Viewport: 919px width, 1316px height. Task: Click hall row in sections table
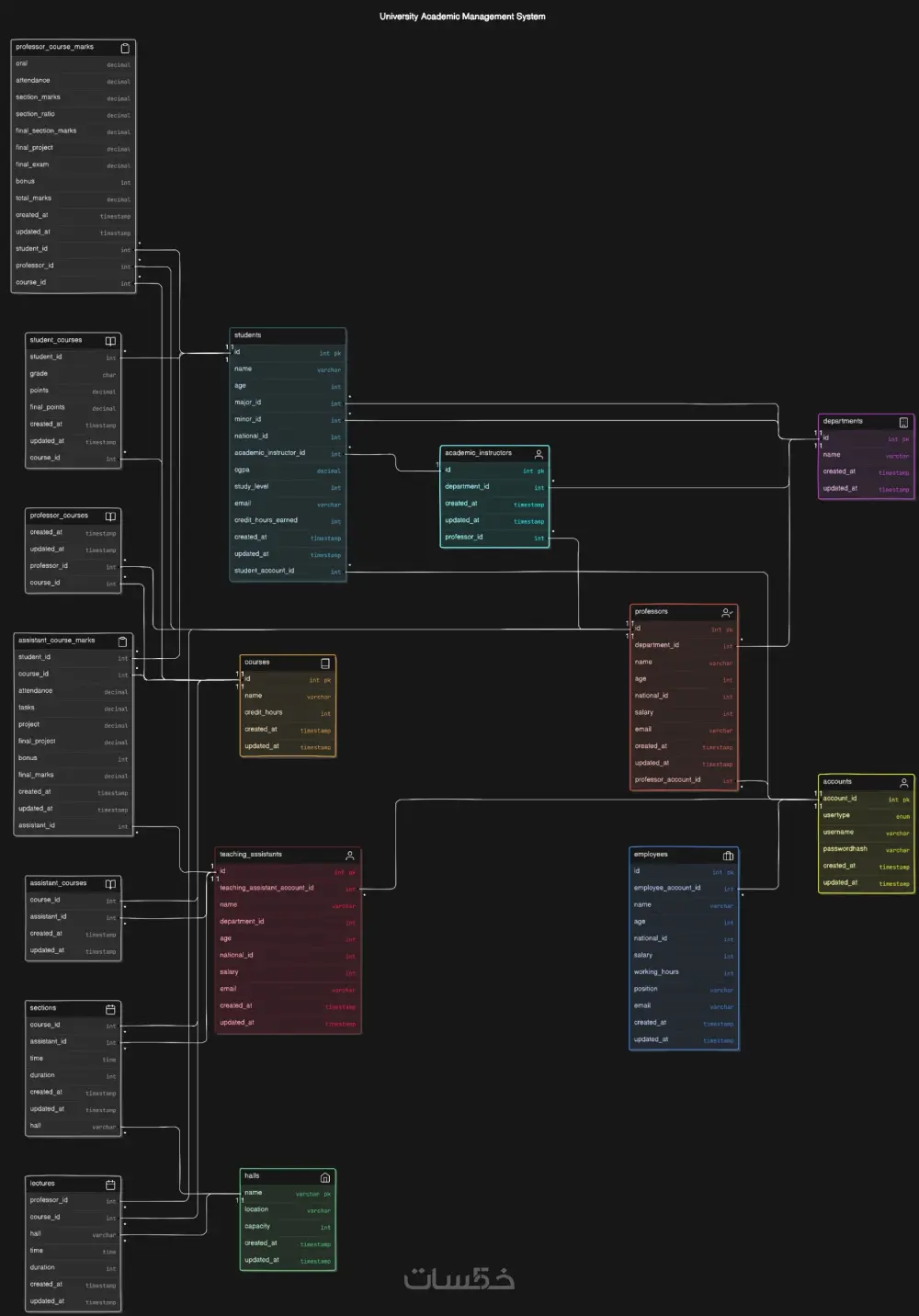click(x=73, y=1126)
